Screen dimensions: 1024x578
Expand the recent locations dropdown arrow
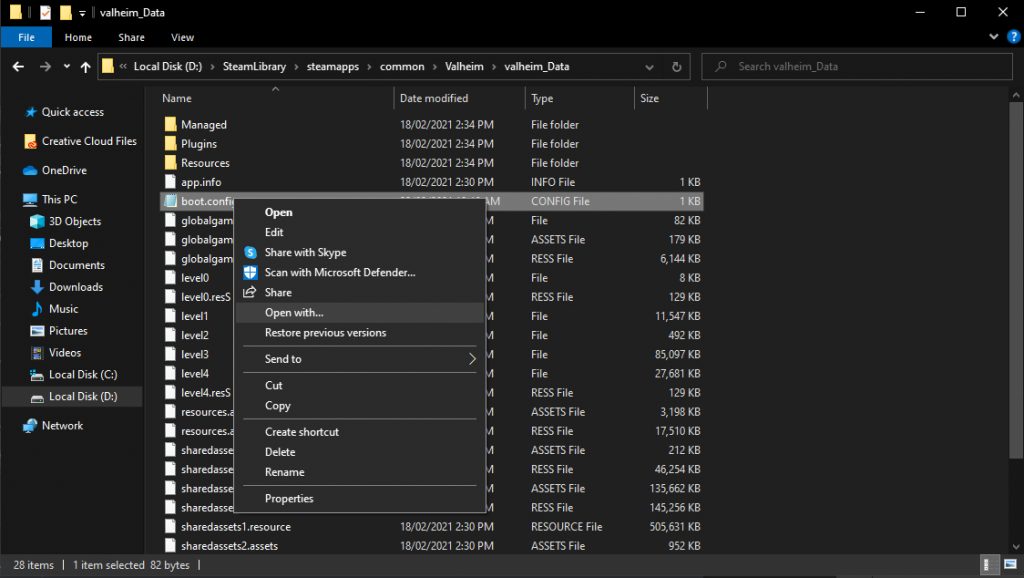point(65,67)
